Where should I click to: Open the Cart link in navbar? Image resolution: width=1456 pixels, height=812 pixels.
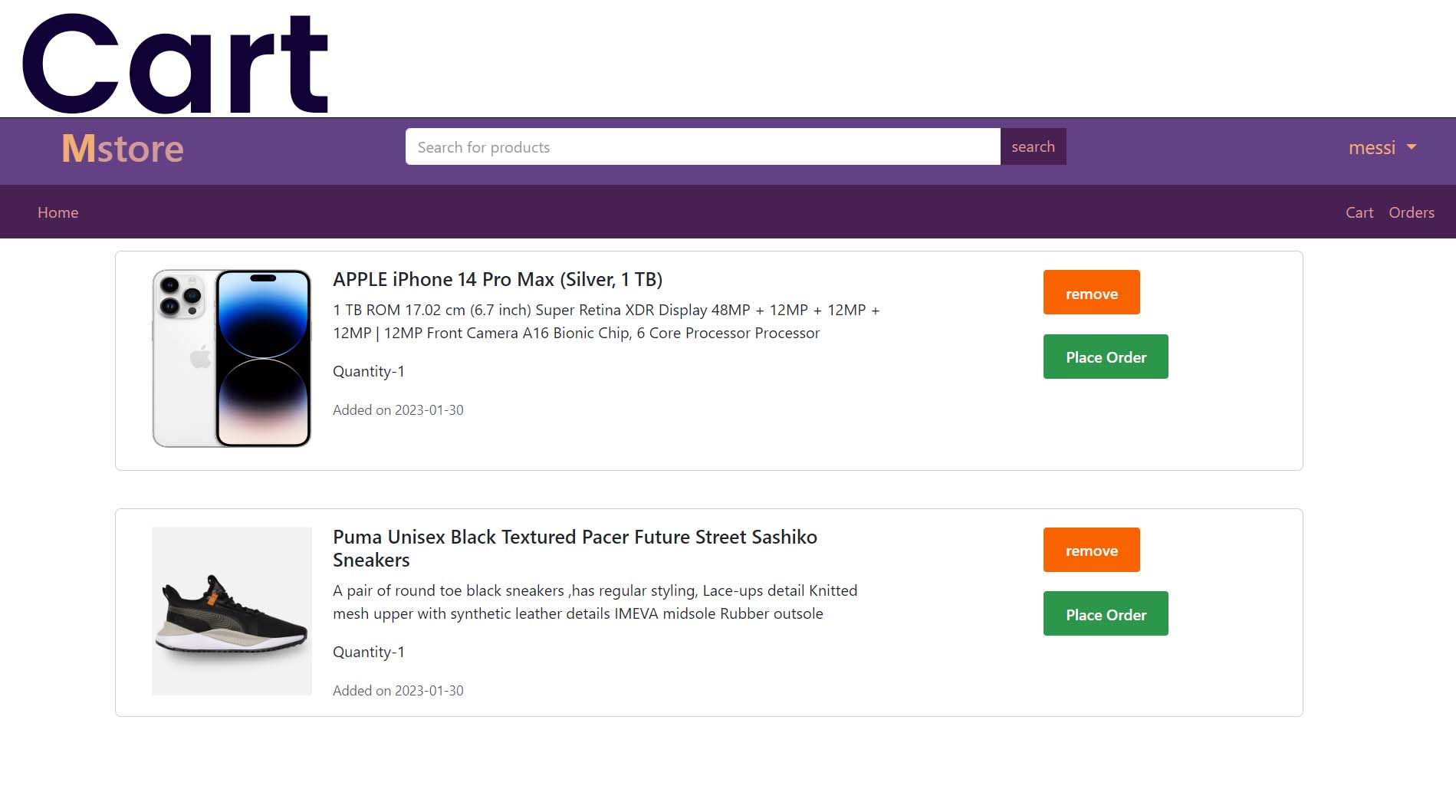pos(1359,212)
